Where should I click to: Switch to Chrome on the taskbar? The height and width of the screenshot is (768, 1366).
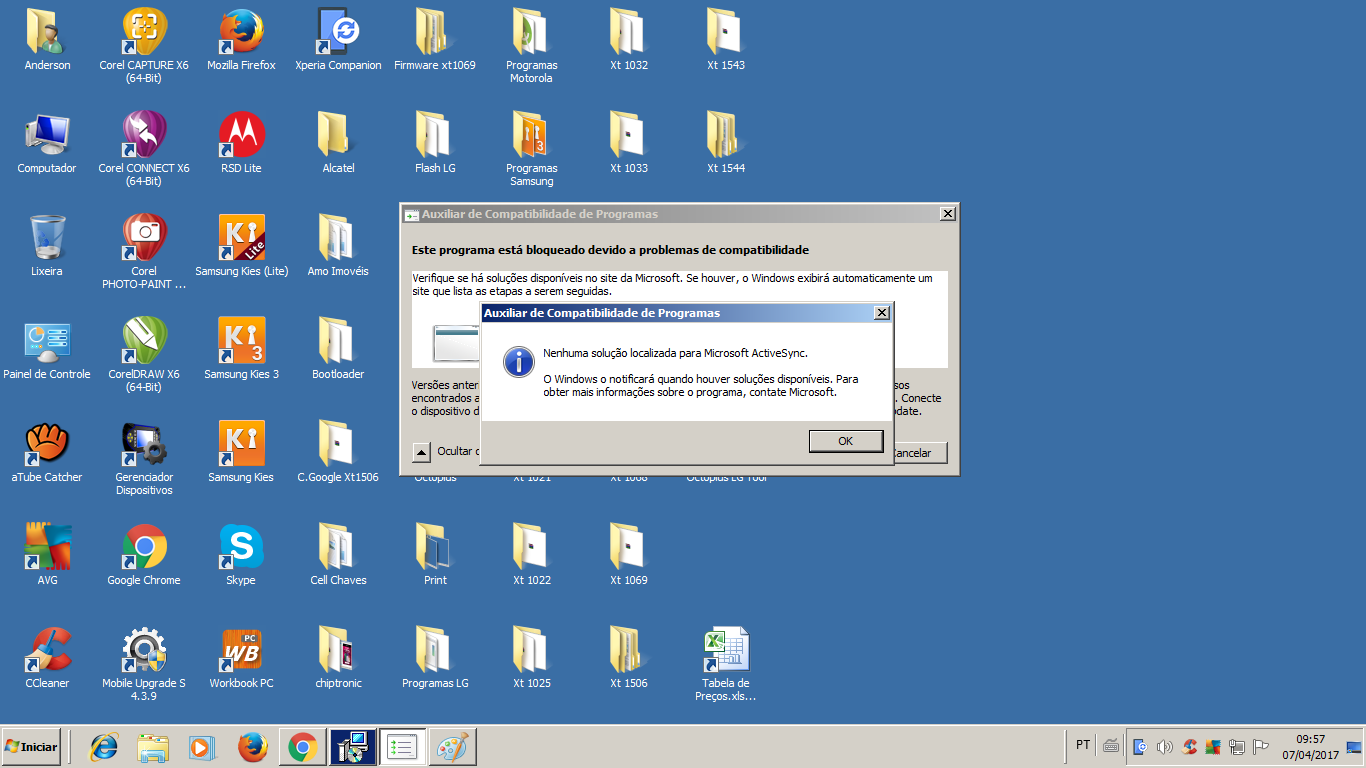303,747
